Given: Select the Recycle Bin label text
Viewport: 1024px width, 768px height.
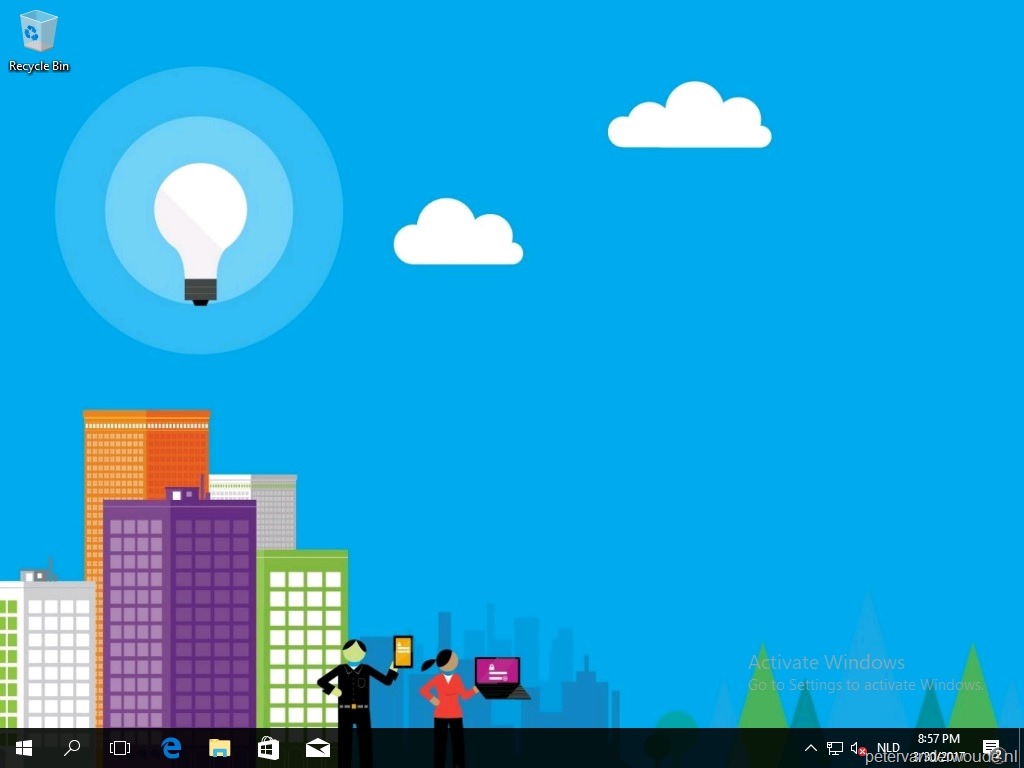Looking at the screenshot, I should [x=38, y=66].
